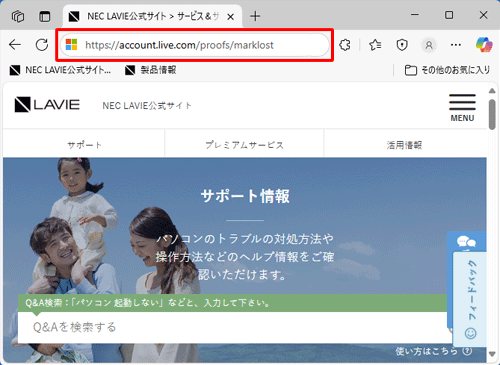Click the vertical scrollbar thumb
Viewport: 500px width, 365px height.
point(492,114)
